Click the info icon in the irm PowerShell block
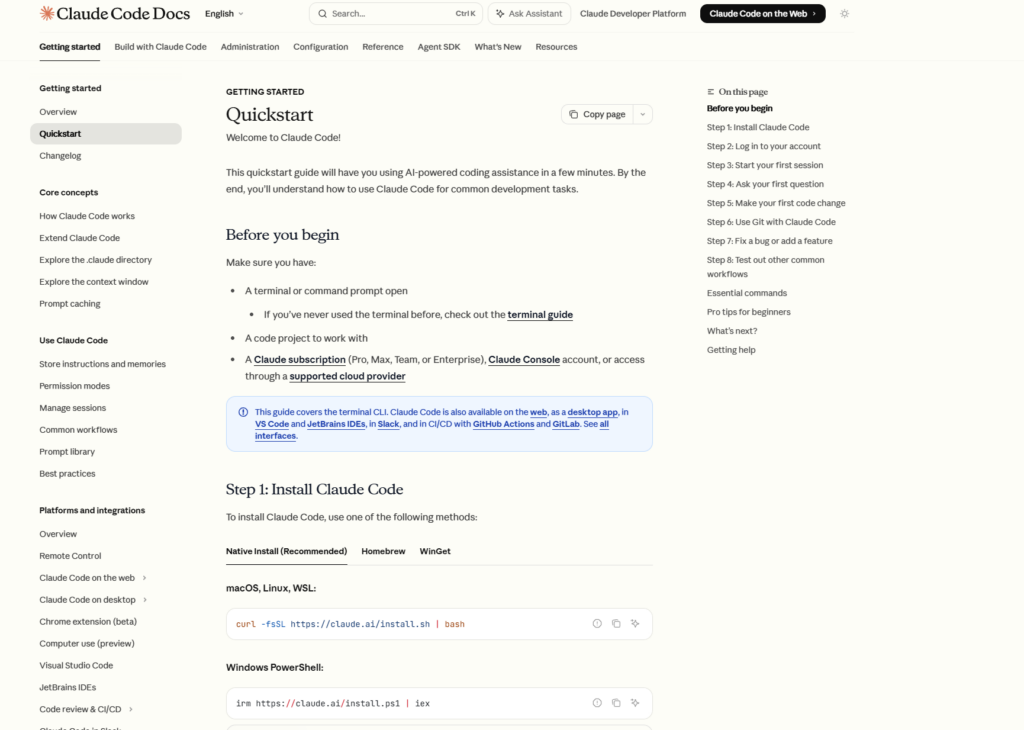 (x=597, y=703)
